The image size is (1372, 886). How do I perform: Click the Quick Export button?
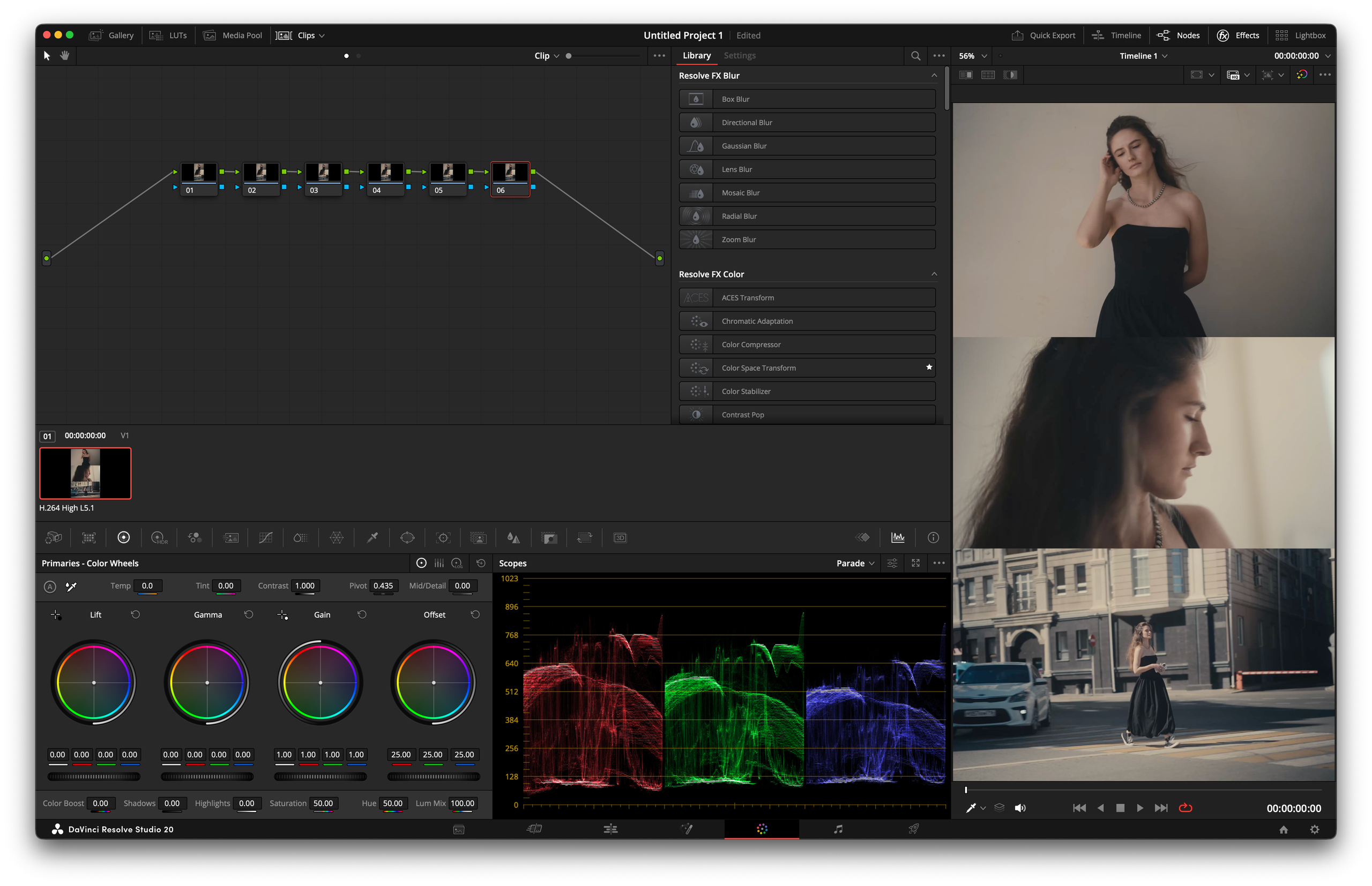(1043, 35)
